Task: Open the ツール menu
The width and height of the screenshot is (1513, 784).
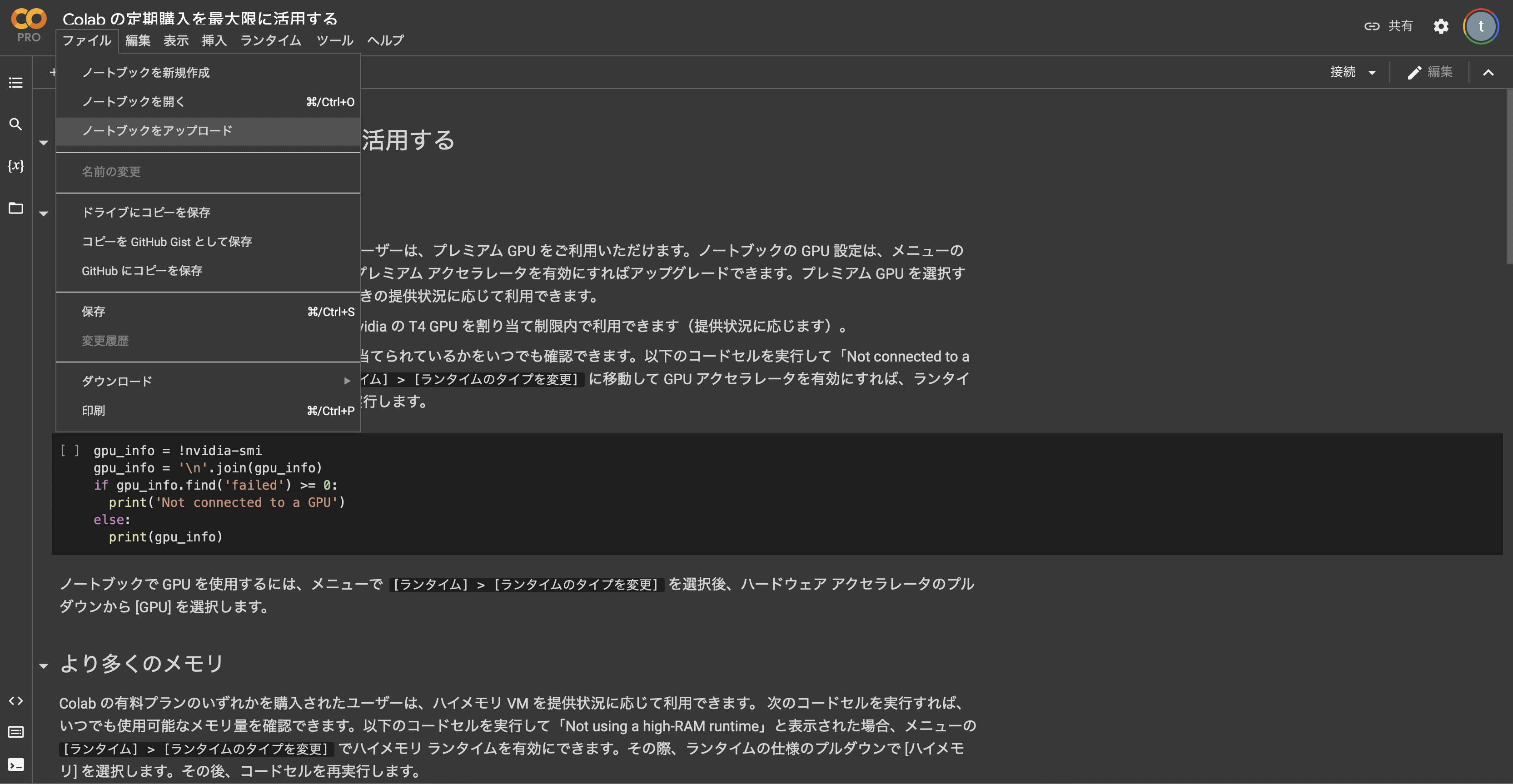Action: coord(335,40)
